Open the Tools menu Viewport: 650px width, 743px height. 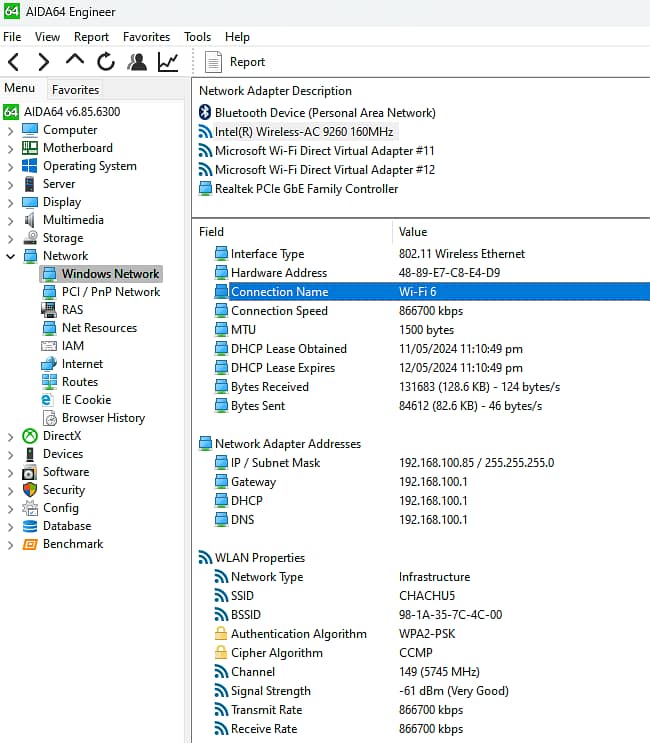pos(197,37)
